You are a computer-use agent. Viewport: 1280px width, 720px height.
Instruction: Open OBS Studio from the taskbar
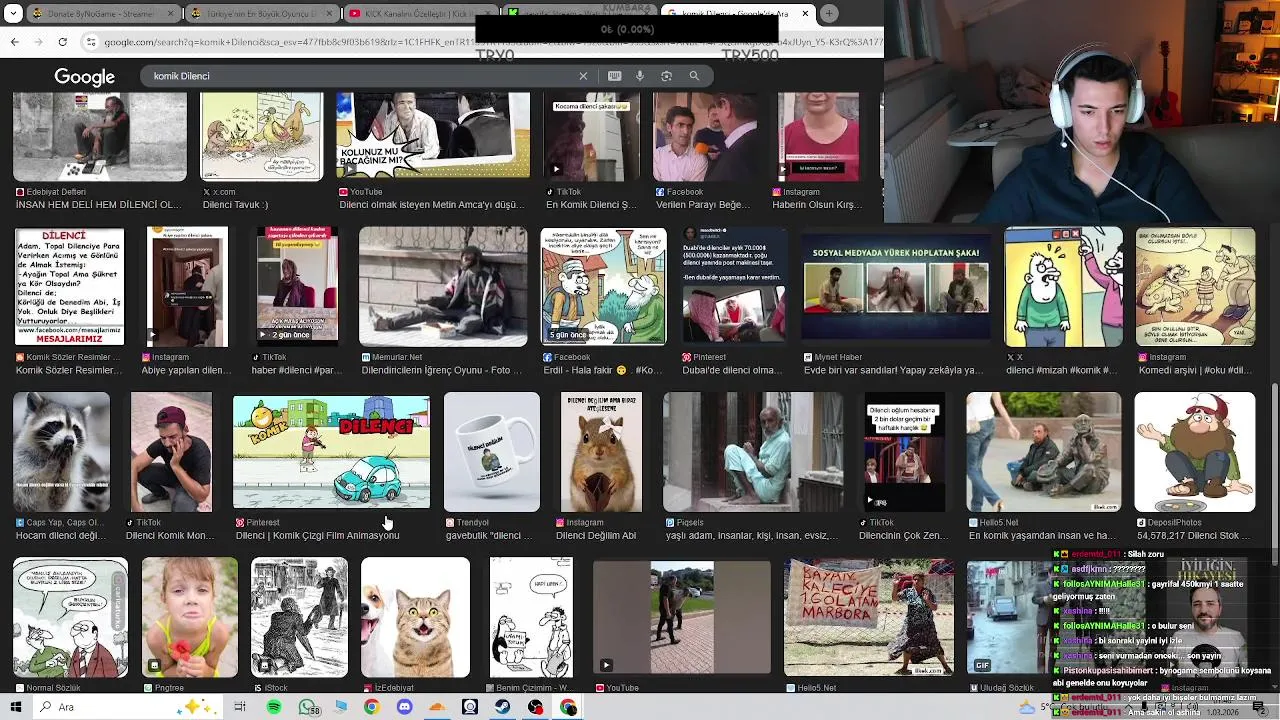click(x=536, y=707)
